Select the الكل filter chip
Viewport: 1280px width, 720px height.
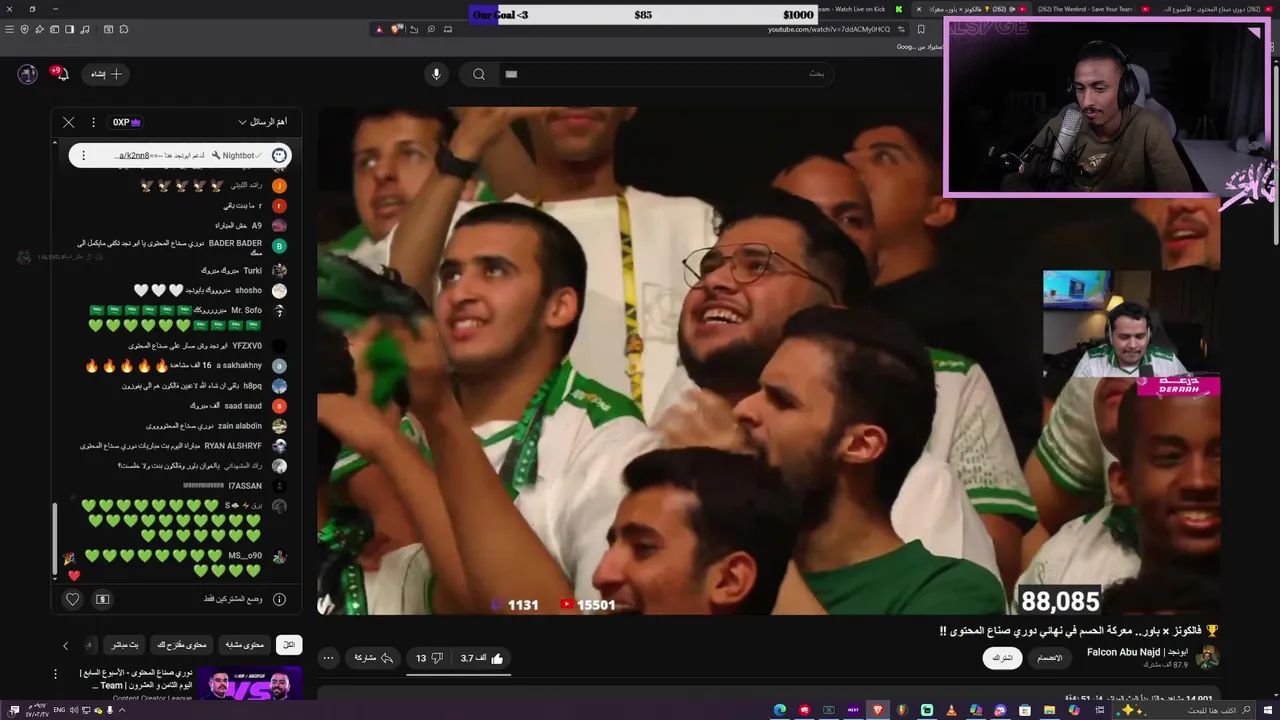[x=289, y=645]
